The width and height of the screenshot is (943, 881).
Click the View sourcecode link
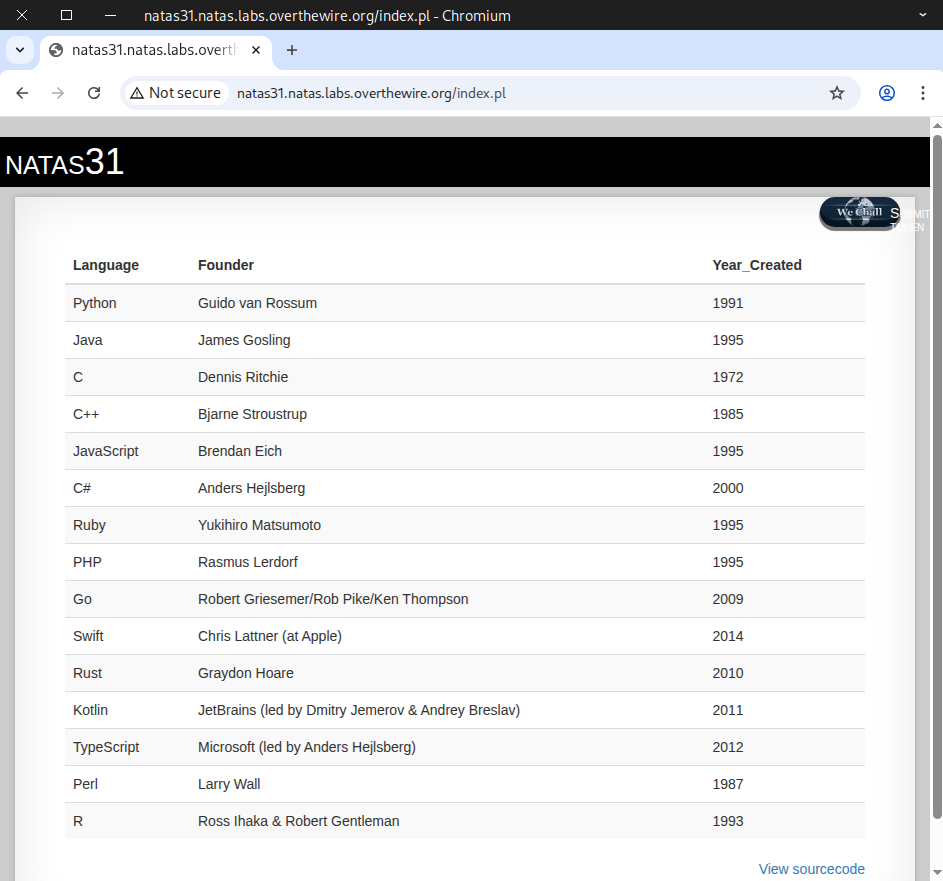tap(811, 869)
